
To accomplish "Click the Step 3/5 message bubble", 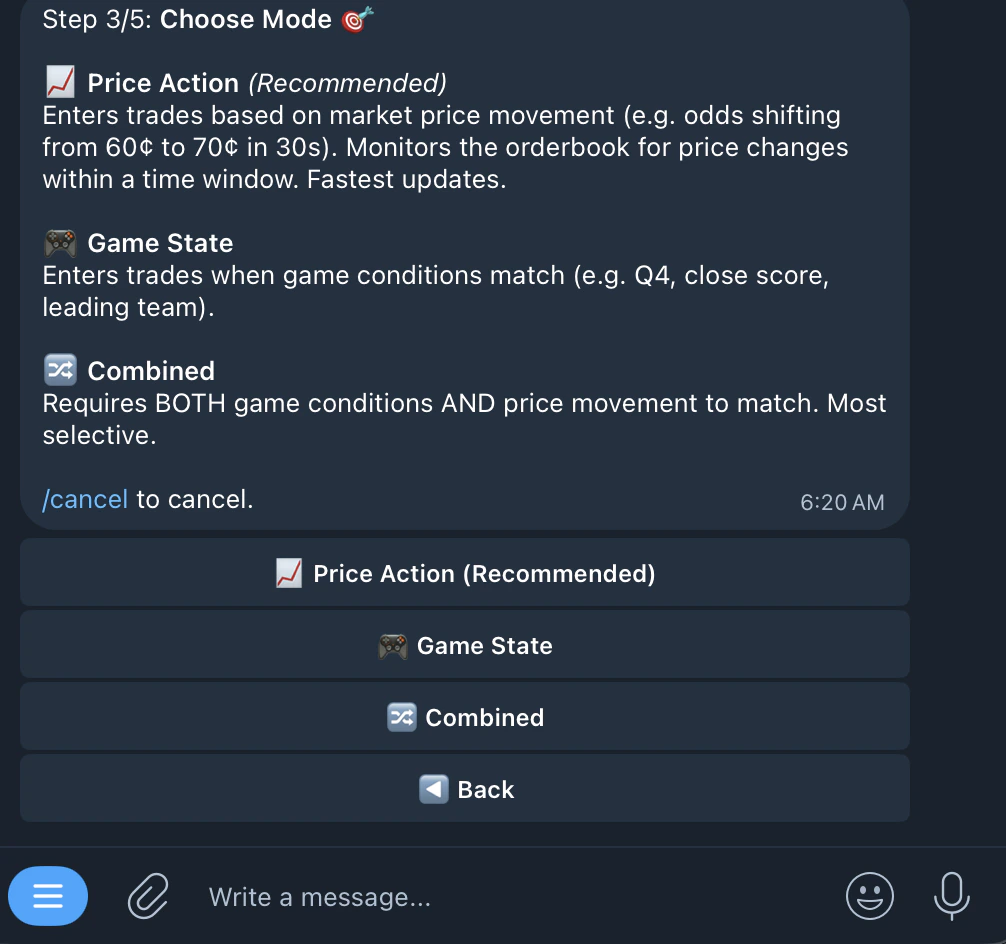I will click(465, 265).
